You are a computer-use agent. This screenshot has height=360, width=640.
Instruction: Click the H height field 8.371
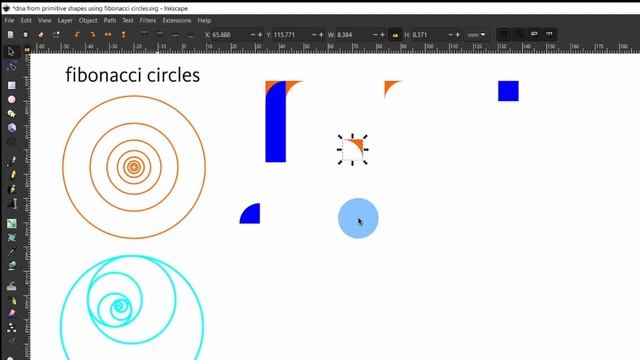pos(429,35)
